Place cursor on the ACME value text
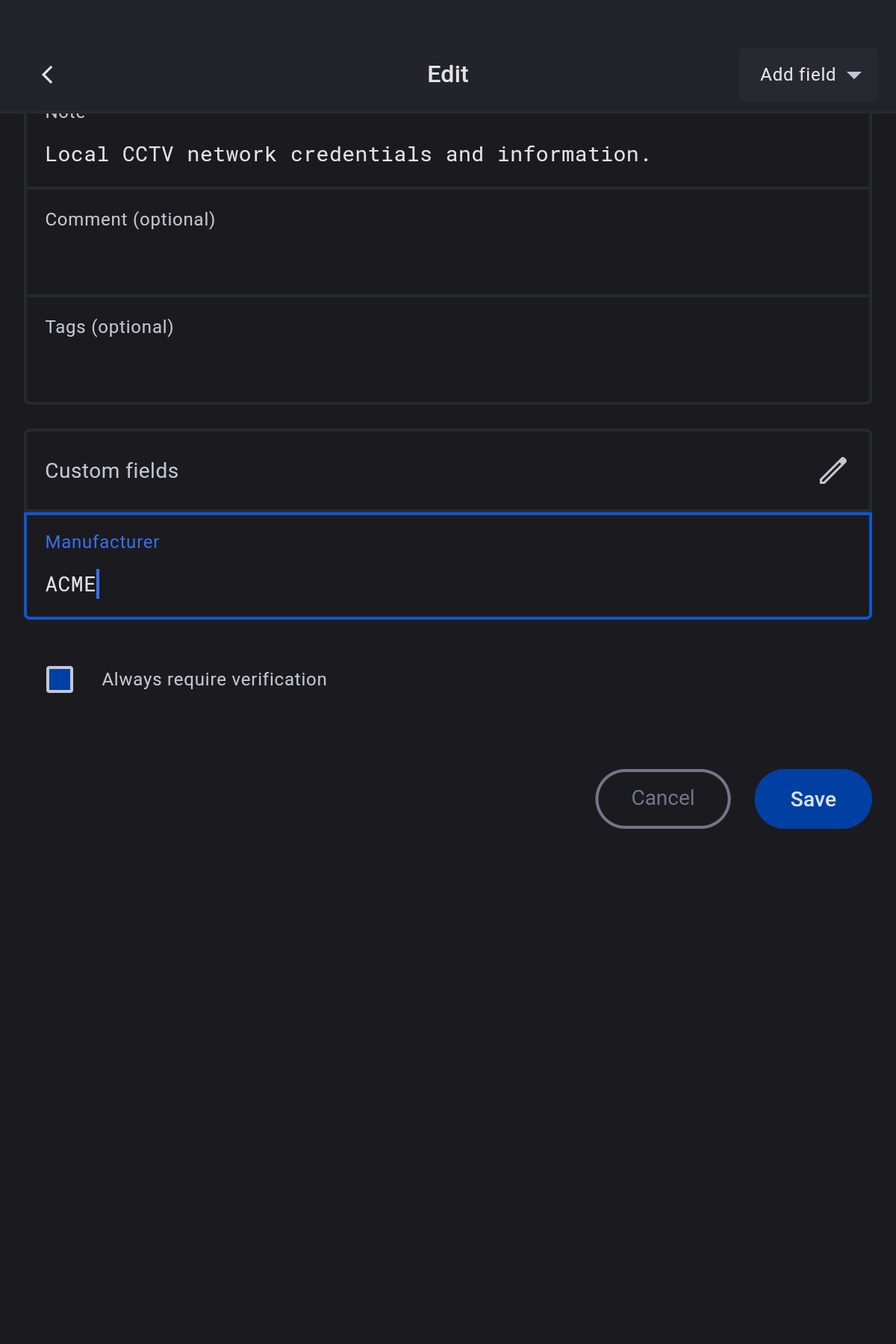 pyautogui.click(x=70, y=584)
